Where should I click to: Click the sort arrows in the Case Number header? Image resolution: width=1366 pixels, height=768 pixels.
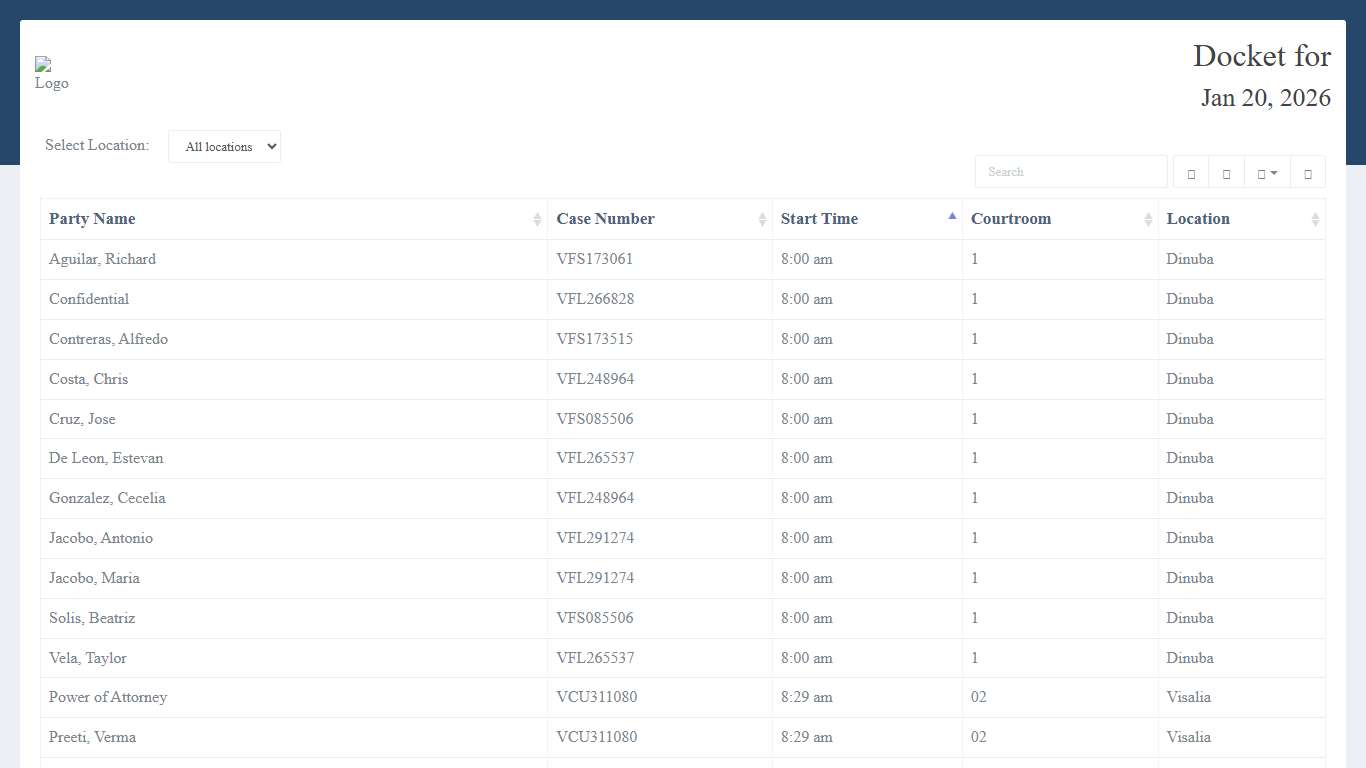(x=762, y=220)
